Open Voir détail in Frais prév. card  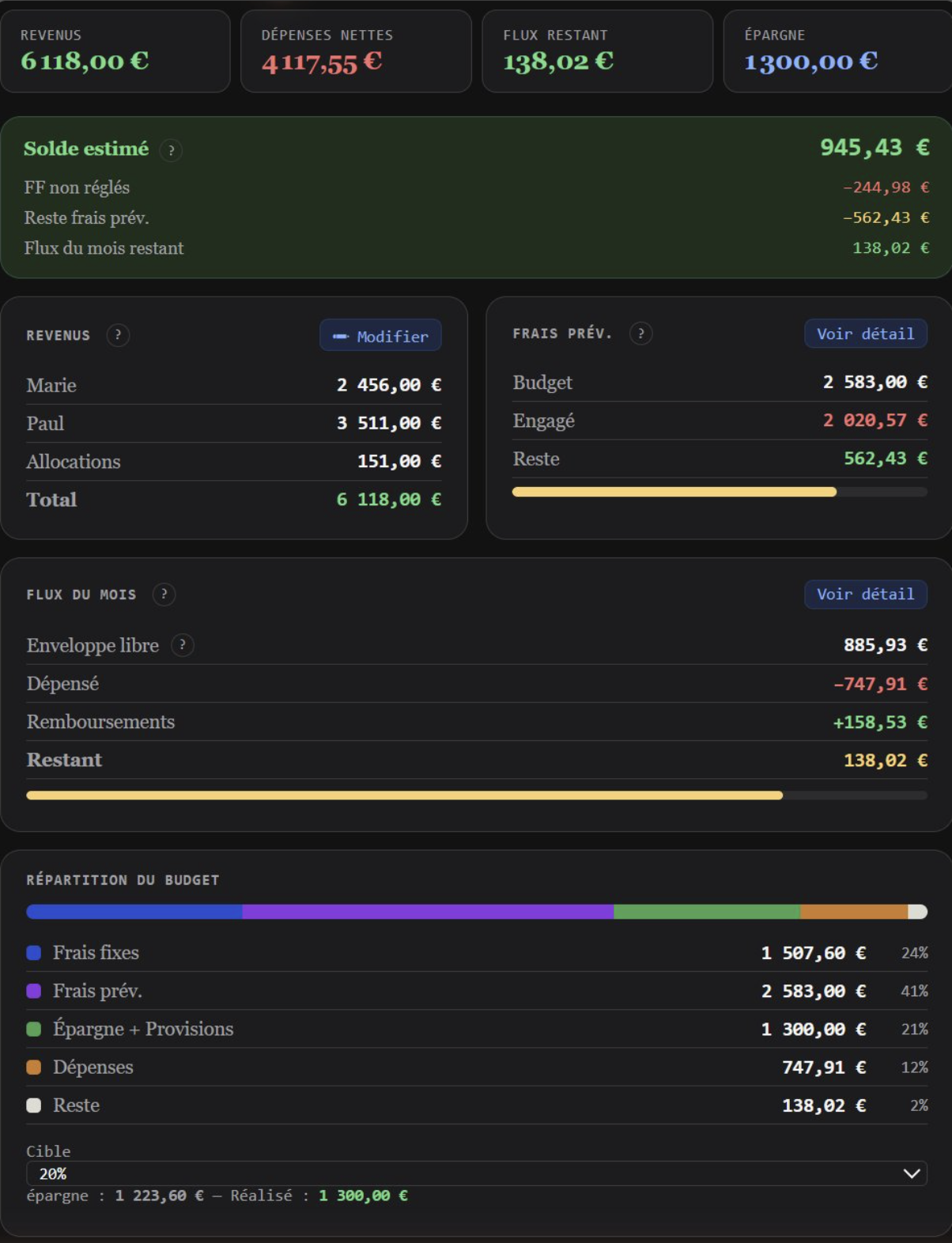click(865, 334)
